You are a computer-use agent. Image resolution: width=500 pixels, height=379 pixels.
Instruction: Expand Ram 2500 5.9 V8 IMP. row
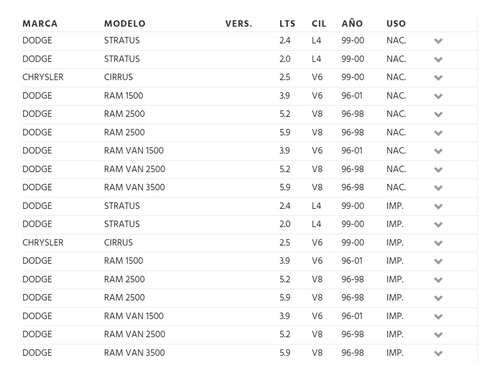pyautogui.click(x=438, y=298)
